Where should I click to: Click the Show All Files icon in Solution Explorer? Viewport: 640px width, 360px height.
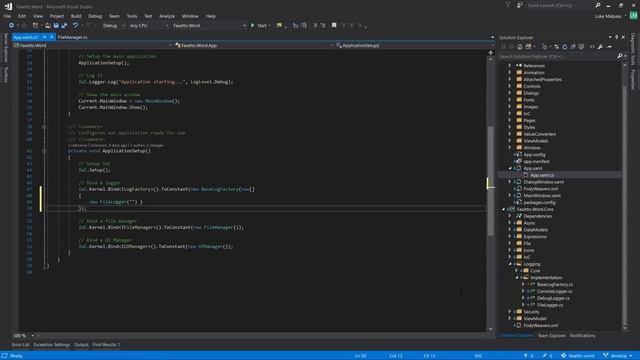pos(581,47)
